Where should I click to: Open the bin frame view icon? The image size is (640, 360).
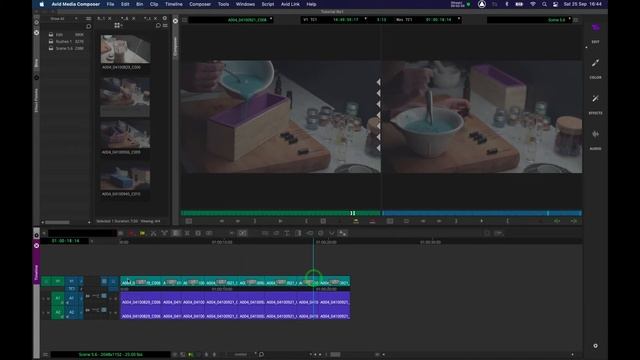point(118,25)
